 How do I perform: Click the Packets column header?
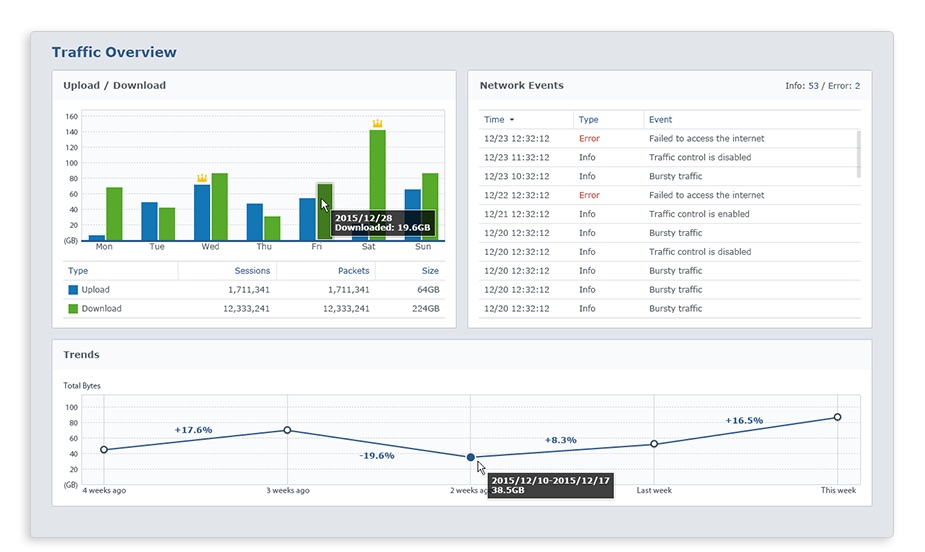353,271
